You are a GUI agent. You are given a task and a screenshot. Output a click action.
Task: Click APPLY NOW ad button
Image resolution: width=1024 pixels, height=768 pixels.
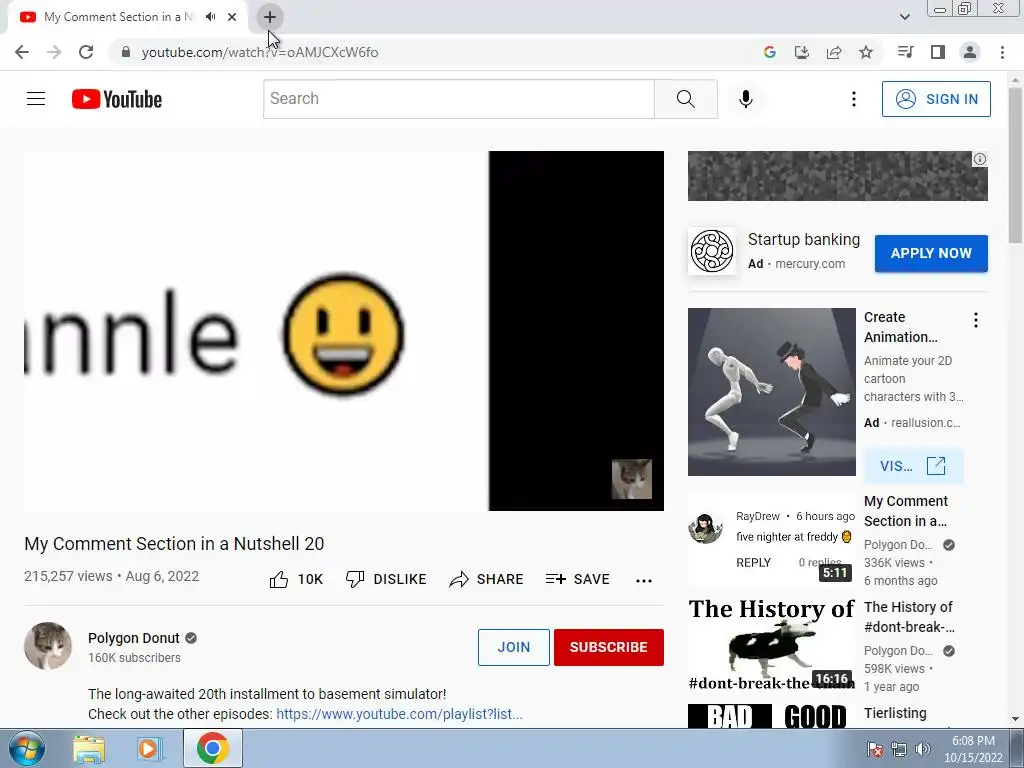tap(931, 253)
